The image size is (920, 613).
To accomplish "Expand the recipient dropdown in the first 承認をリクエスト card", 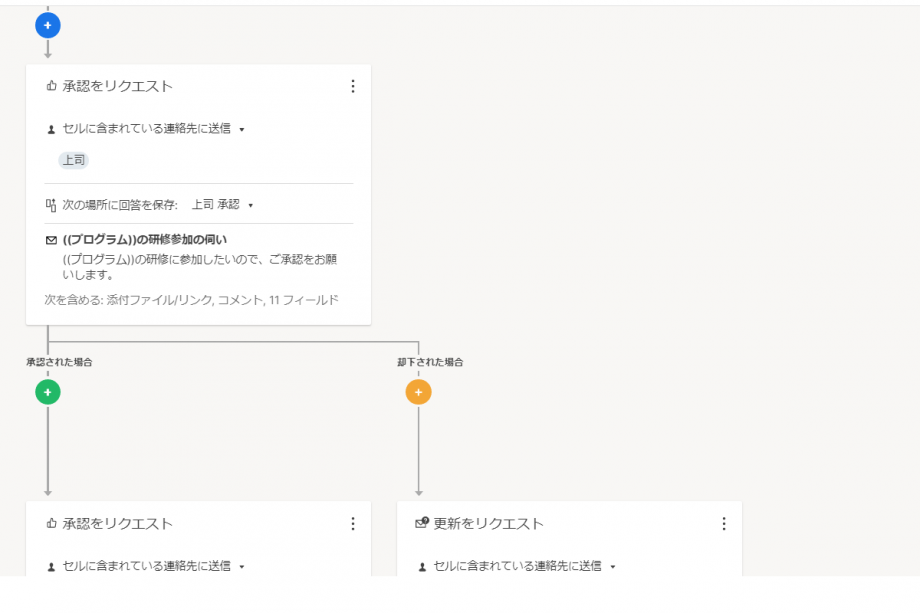I will click(x=242, y=129).
